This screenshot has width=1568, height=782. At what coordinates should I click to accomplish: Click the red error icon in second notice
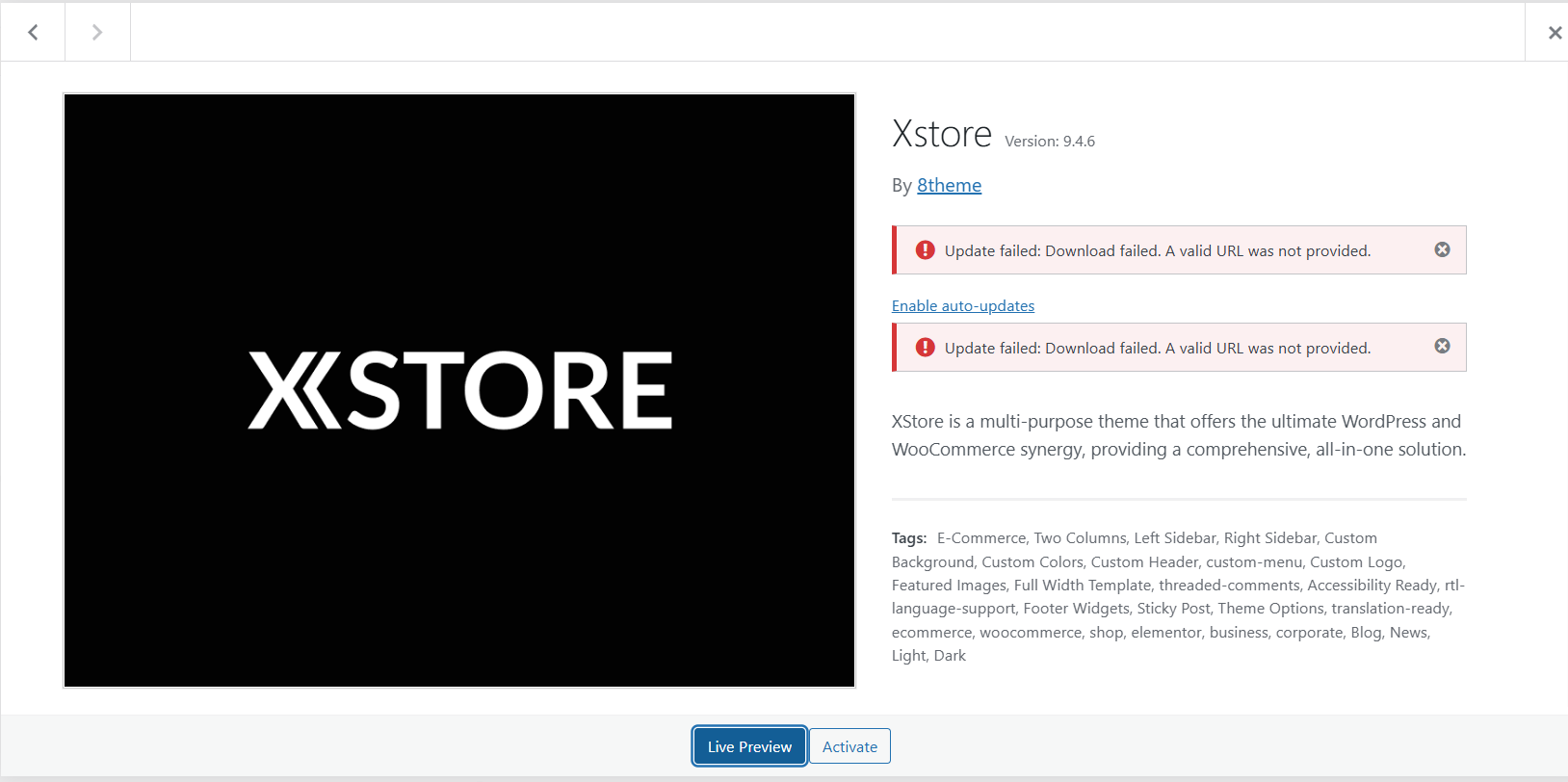click(925, 348)
